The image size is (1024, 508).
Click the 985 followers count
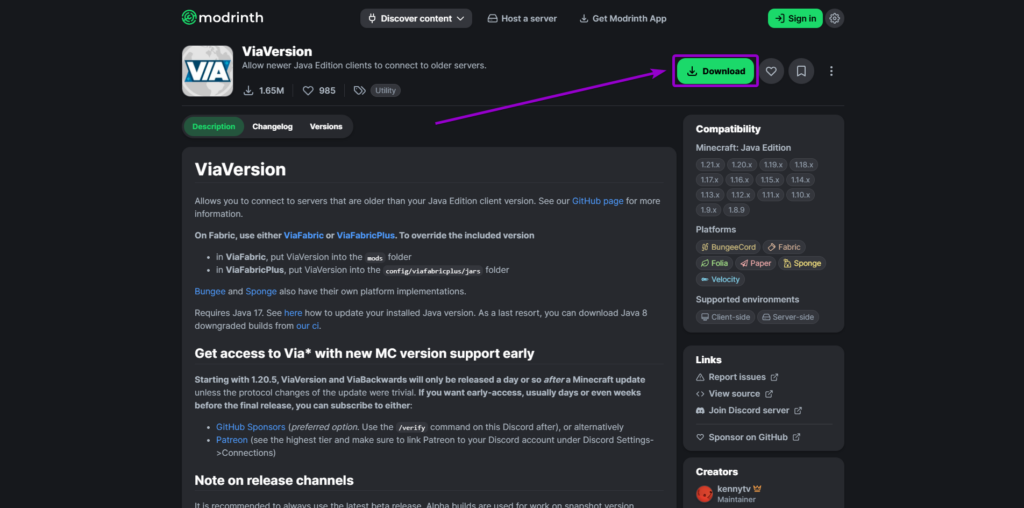coord(319,91)
